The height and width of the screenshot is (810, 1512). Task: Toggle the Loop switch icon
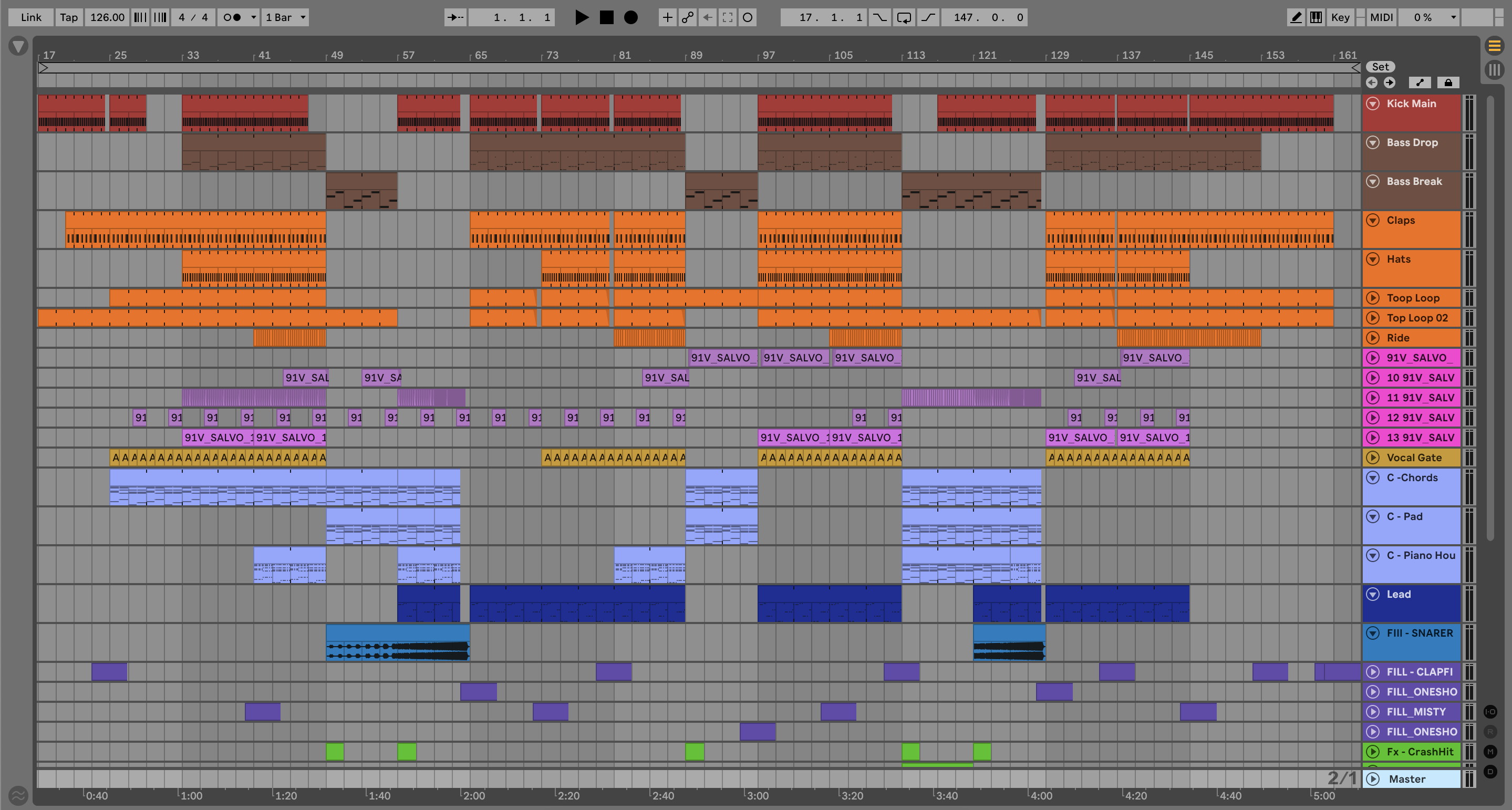pos(904,17)
